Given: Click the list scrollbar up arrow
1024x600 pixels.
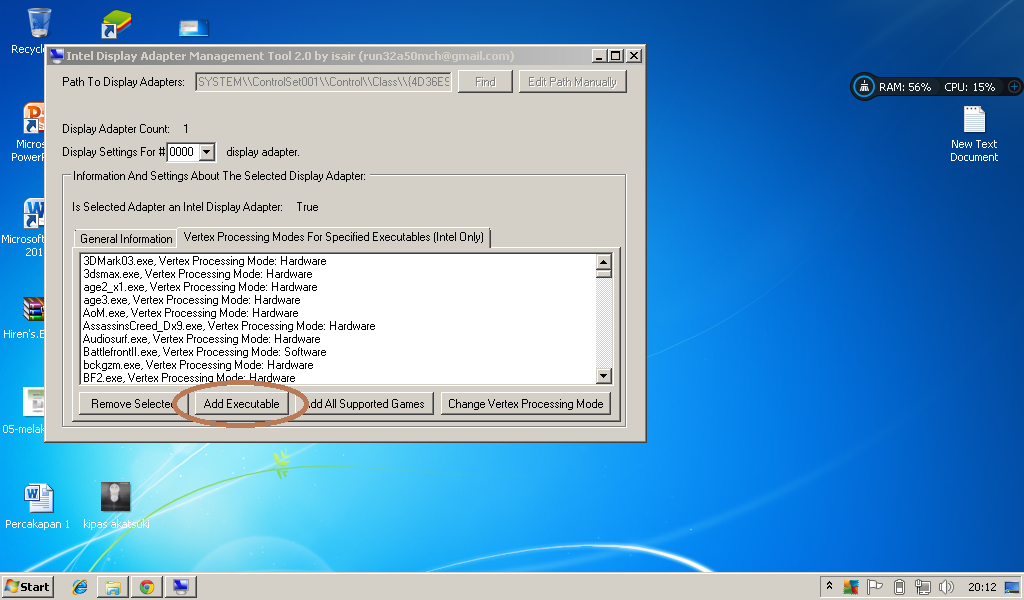Looking at the screenshot, I should [603, 262].
